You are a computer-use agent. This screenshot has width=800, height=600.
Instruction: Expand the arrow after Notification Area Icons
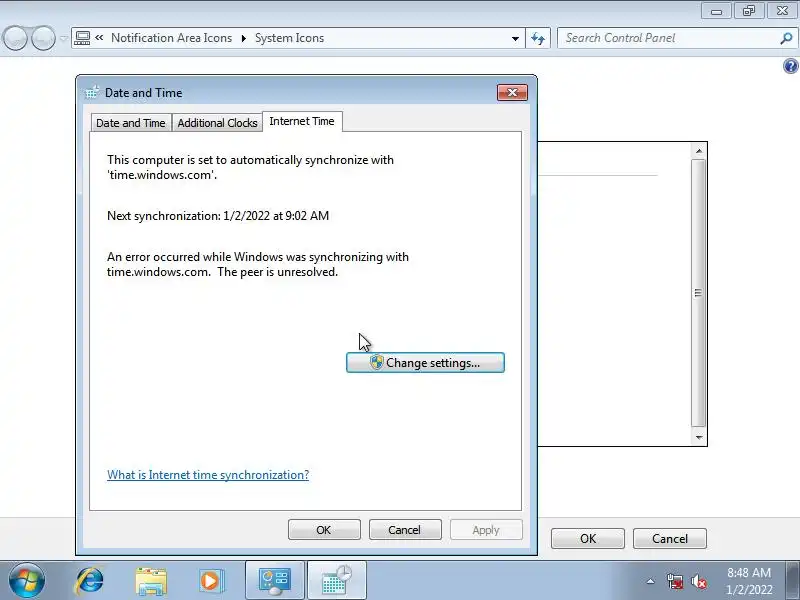click(243, 38)
